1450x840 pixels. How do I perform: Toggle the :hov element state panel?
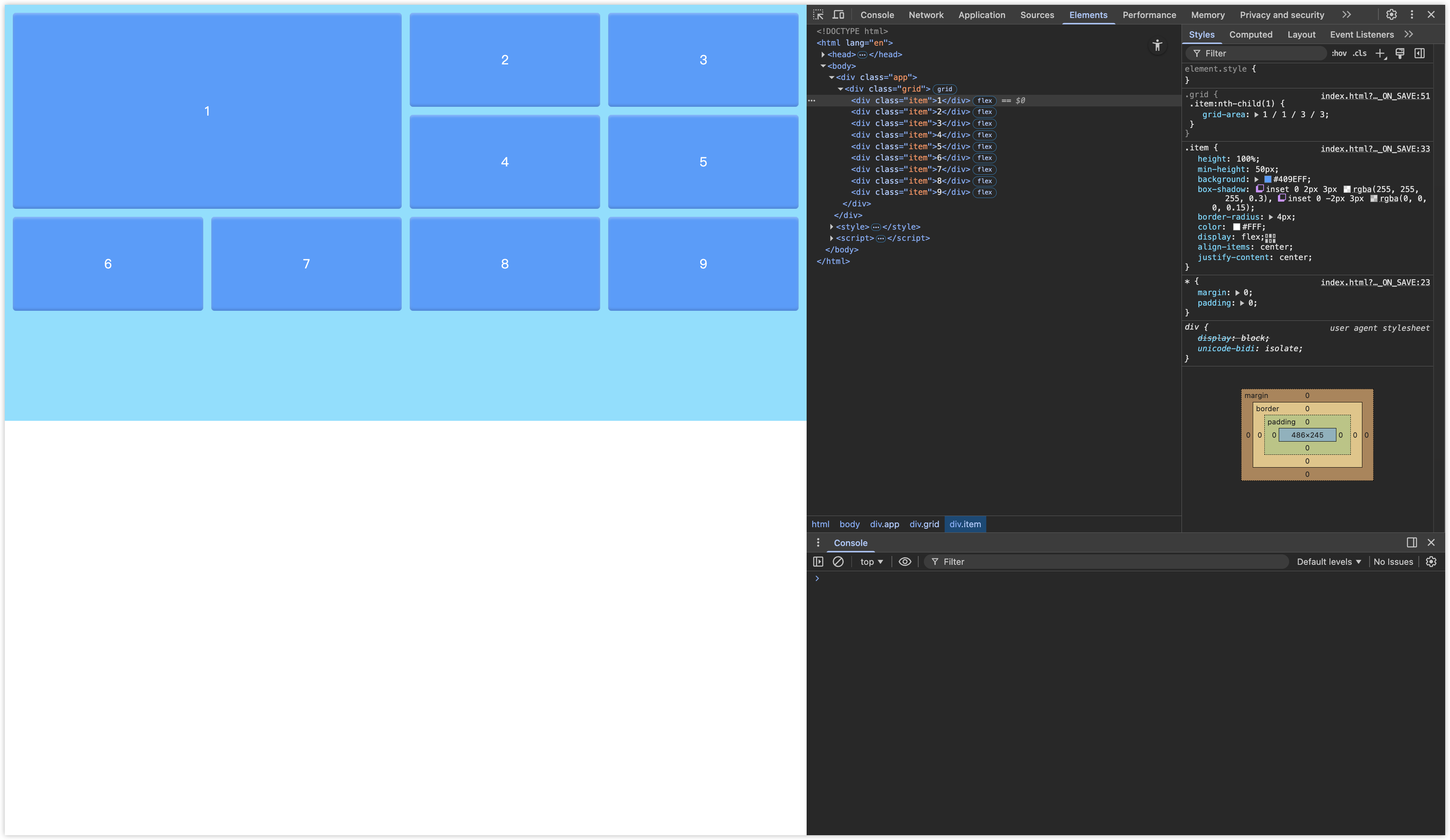[1338, 54]
